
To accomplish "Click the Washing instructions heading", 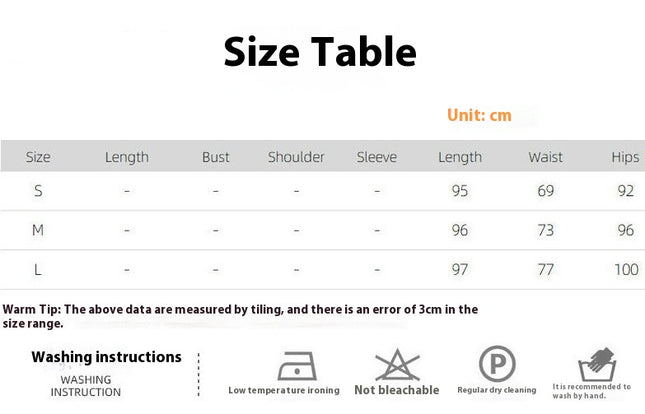I will tap(107, 357).
